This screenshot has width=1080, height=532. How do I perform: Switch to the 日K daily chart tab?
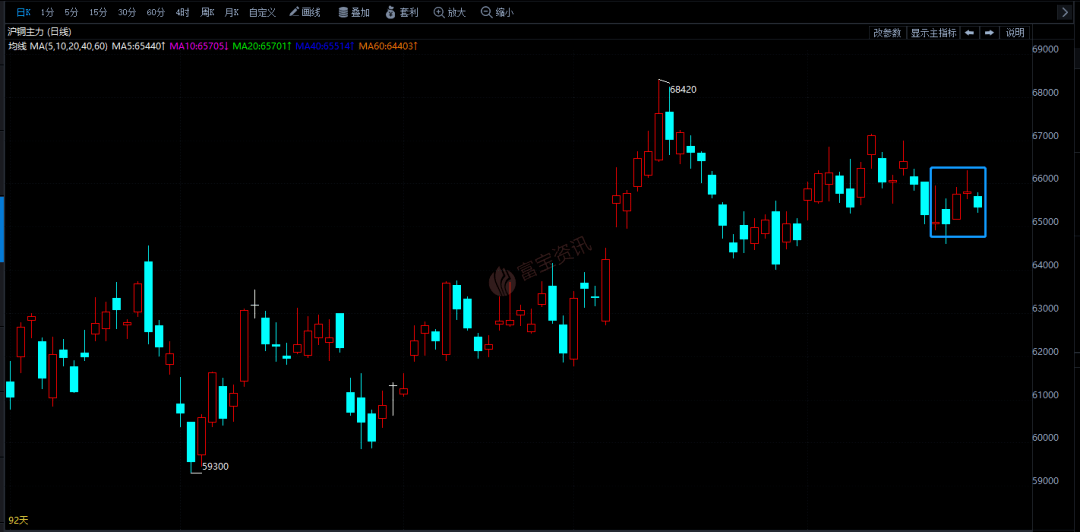[x=23, y=12]
